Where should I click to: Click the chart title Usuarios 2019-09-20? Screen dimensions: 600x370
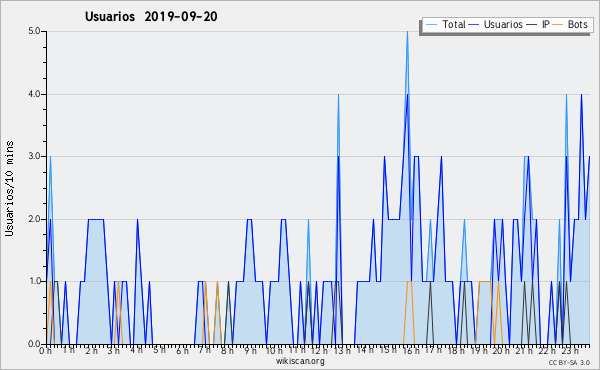coord(151,16)
